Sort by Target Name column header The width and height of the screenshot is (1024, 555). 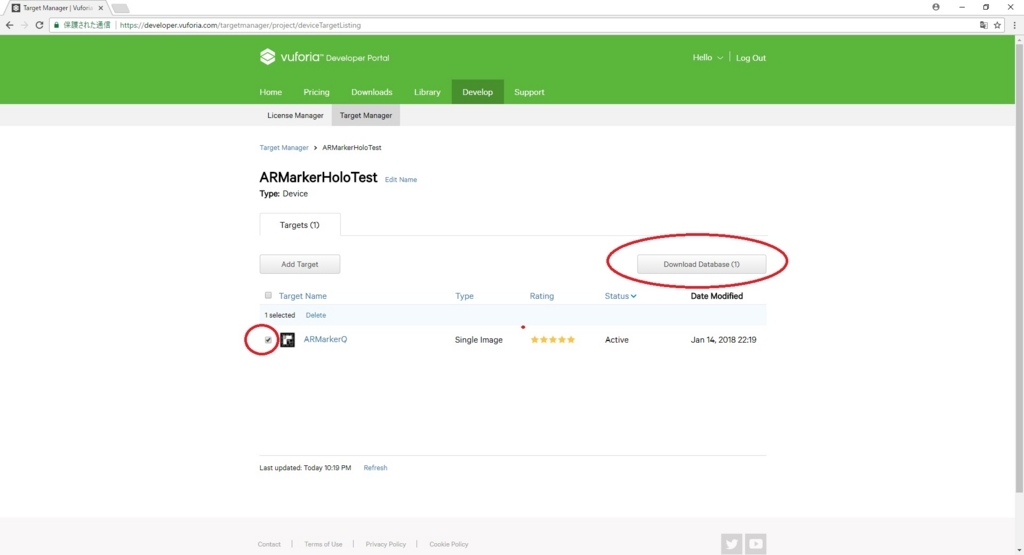(302, 296)
